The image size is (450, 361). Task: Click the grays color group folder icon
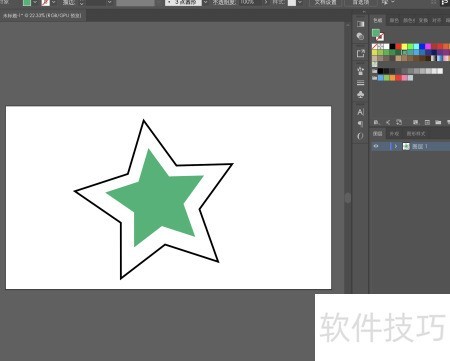click(x=375, y=71)
